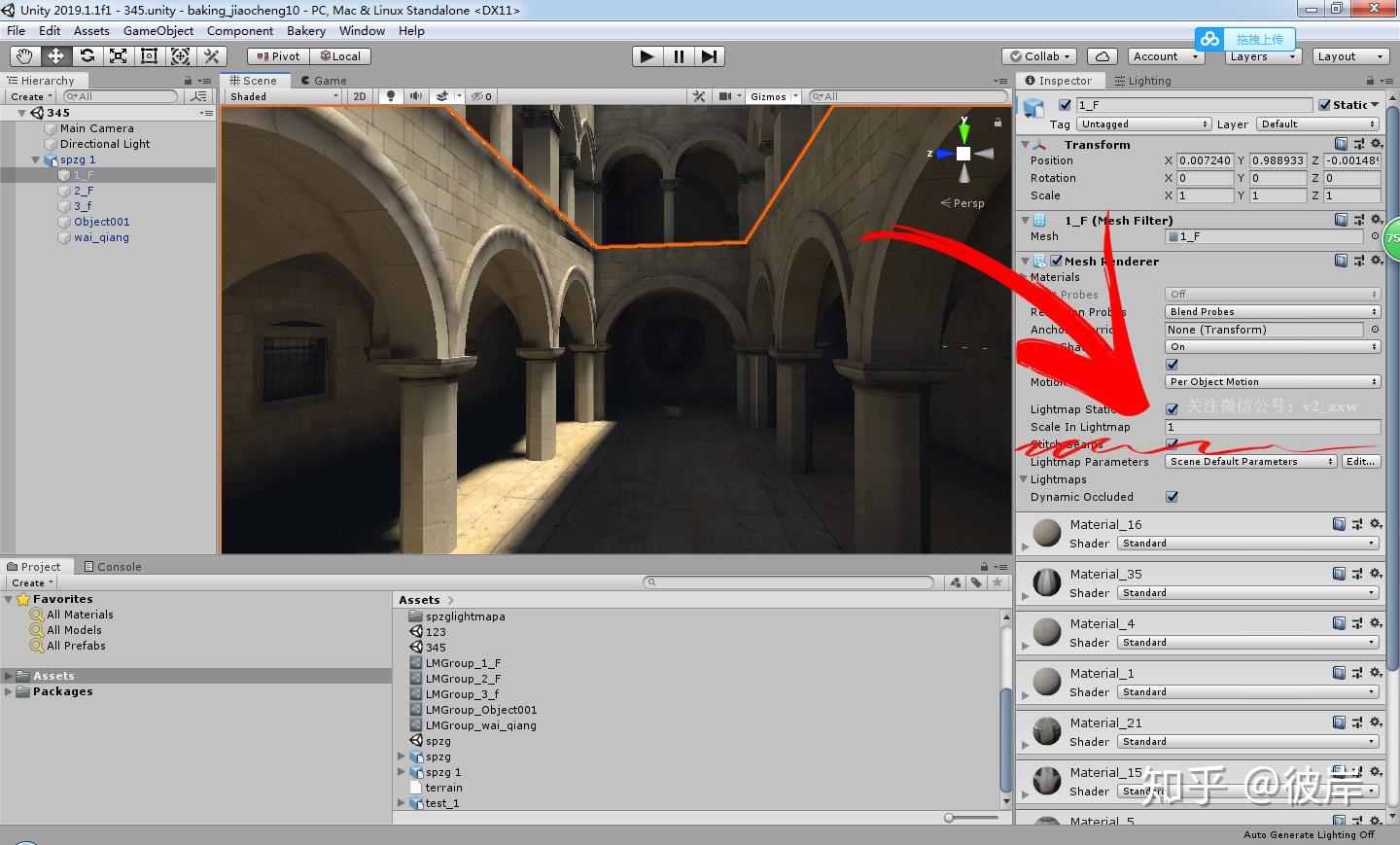Select the Rotate tool
This screenshot has width=1400, height=845.
(87, 56)
